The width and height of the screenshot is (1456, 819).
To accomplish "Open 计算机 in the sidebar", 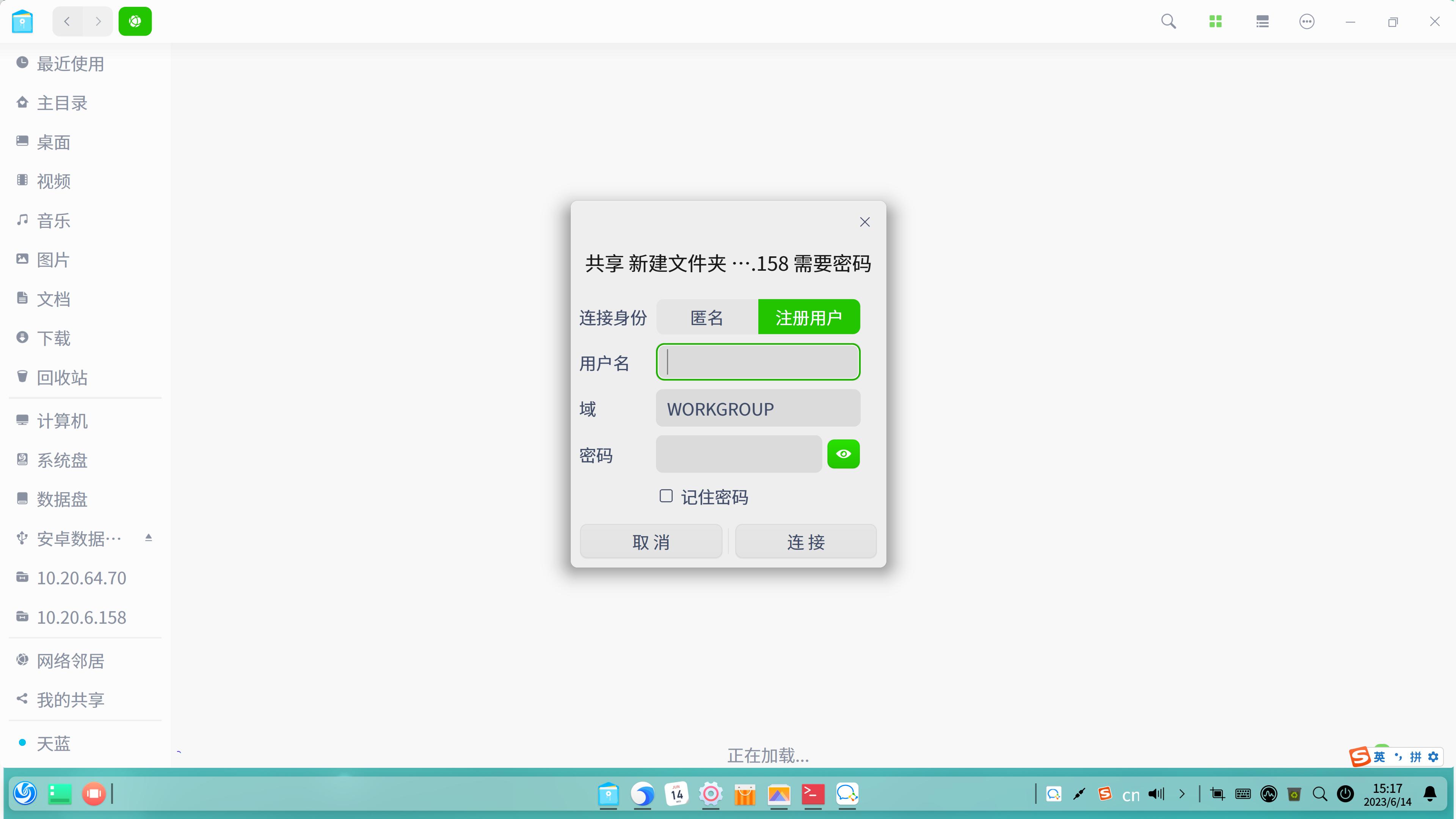I will (x=85, y=420).
